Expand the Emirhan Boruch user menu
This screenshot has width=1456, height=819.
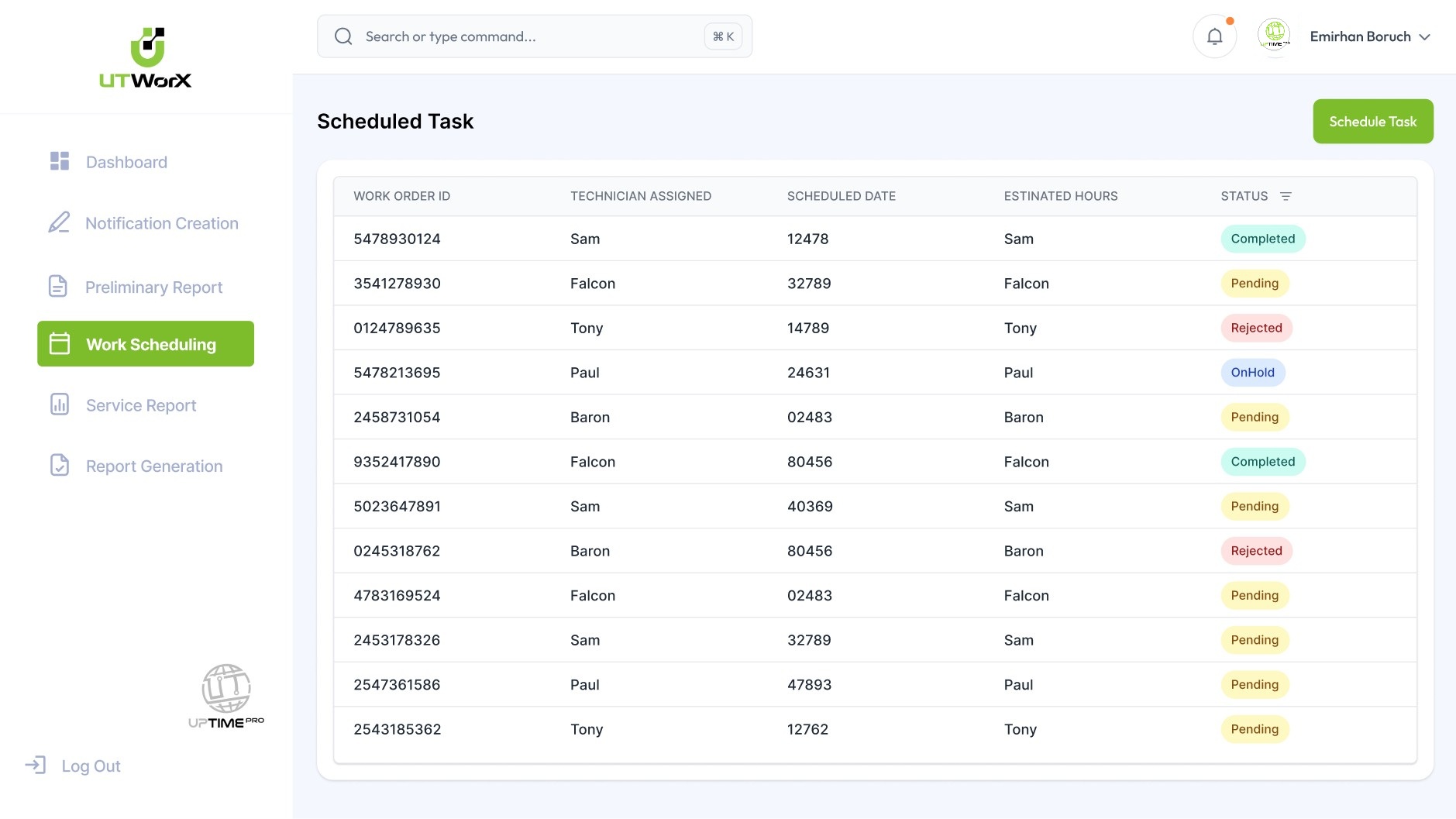(1424, 37)
